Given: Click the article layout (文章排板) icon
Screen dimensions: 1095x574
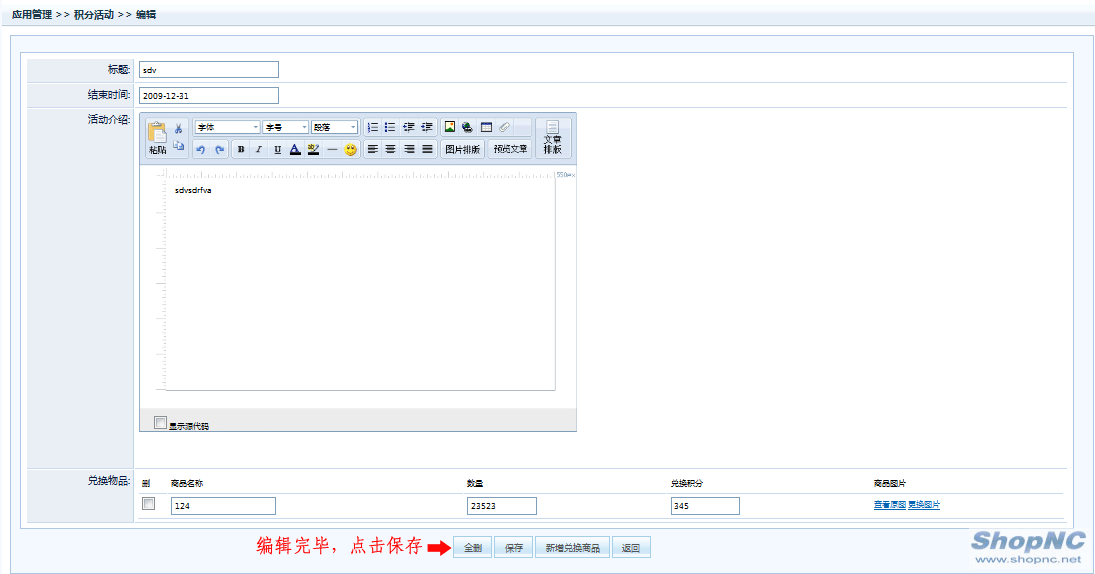Looking at the screenshot, I should pyautogui.click(x=552, y=138).
